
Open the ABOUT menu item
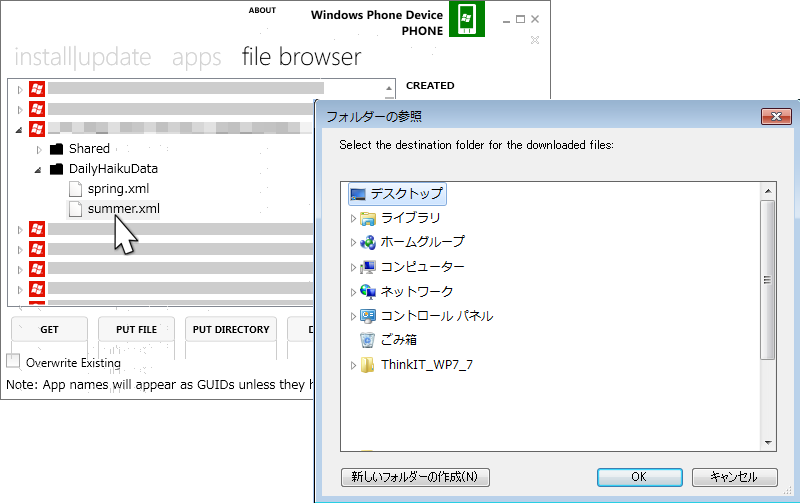[x=262, y=10]
